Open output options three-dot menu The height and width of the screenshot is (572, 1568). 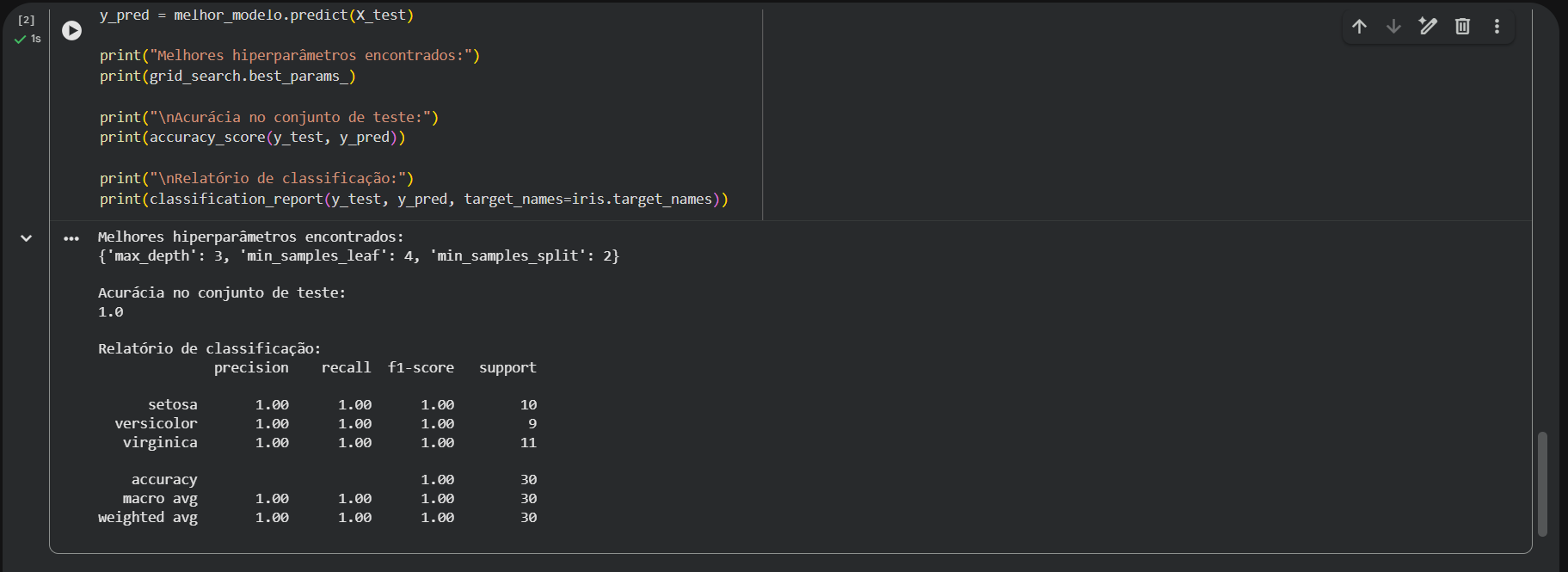coord(71,238)
